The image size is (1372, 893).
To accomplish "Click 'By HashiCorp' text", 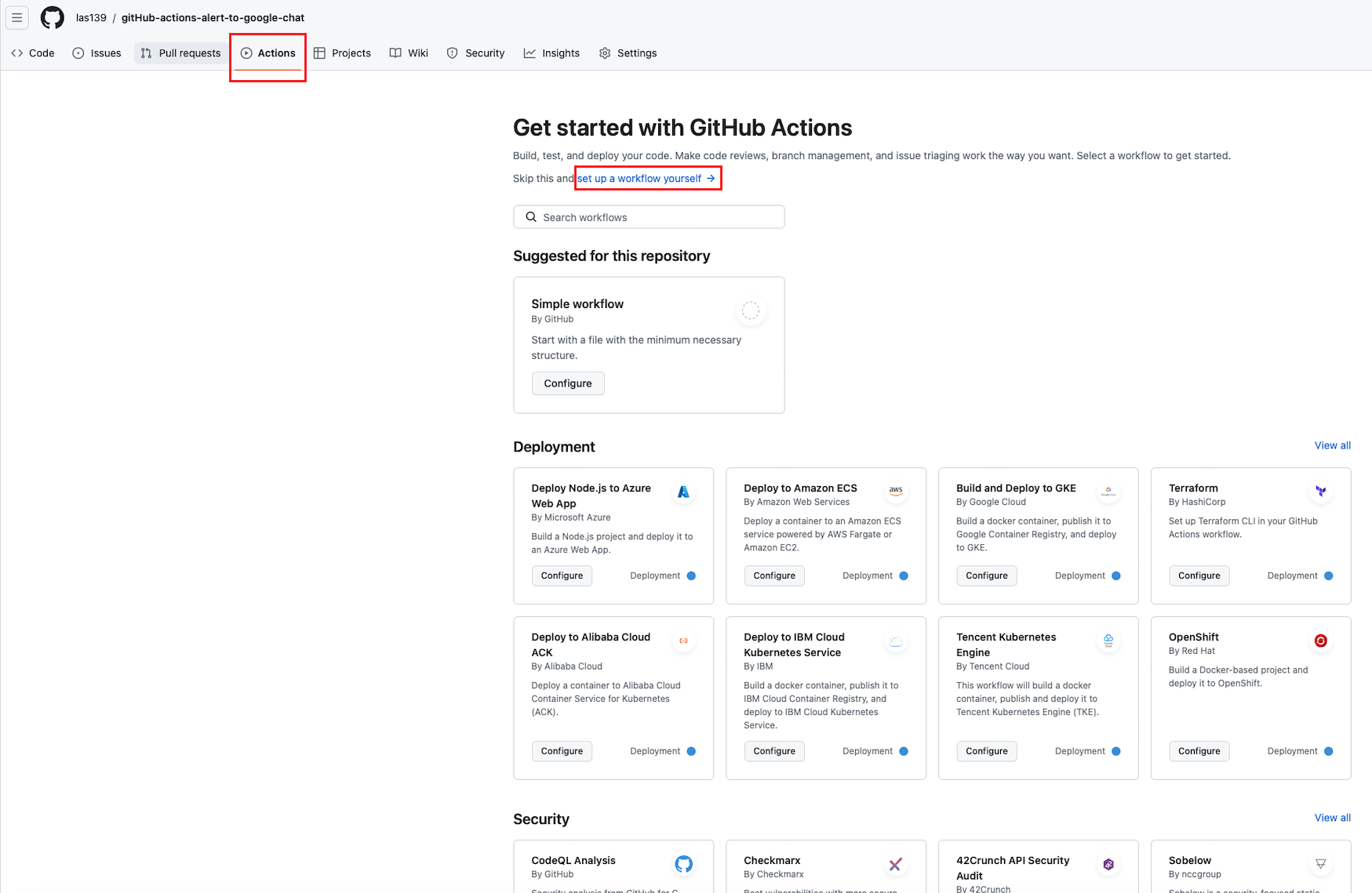I will pyautogui.click(x=1197, y=502).
